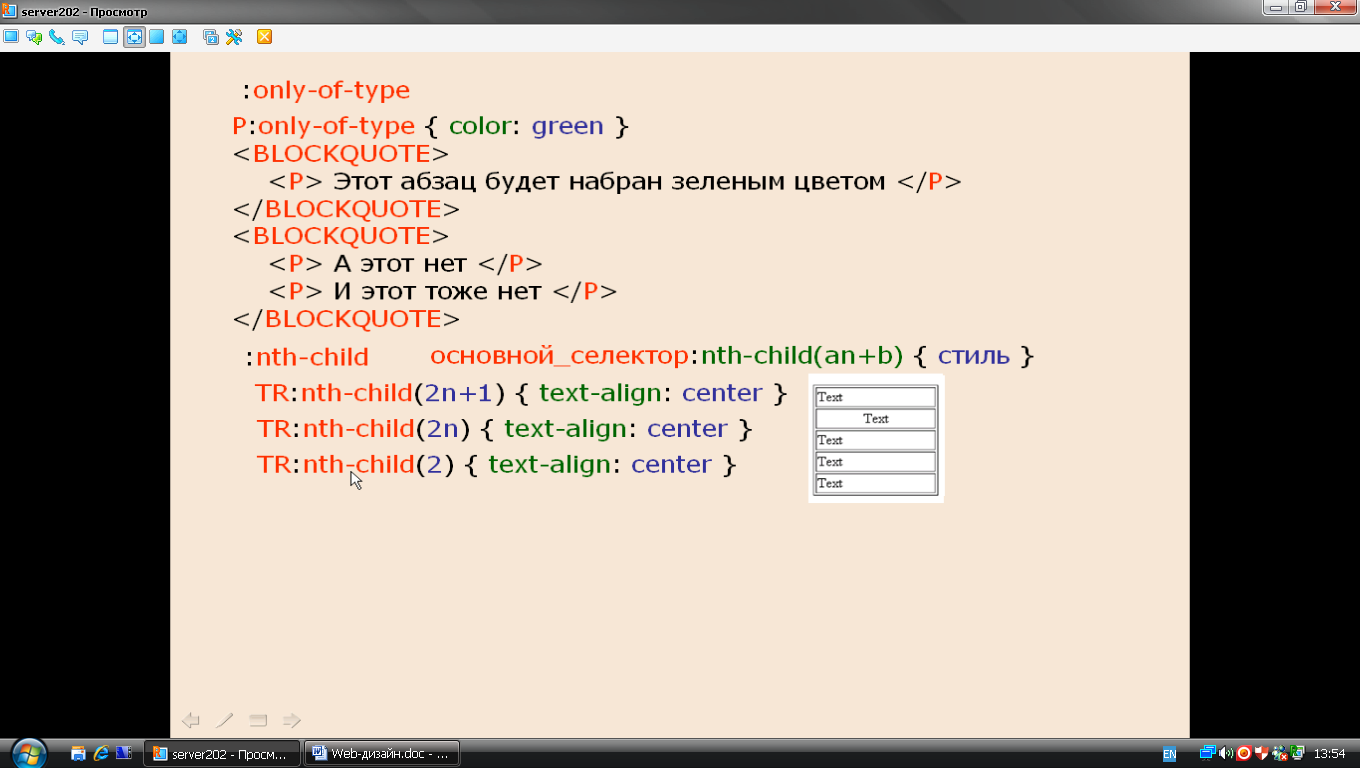Click EN language indicator

pos(1169,754)
